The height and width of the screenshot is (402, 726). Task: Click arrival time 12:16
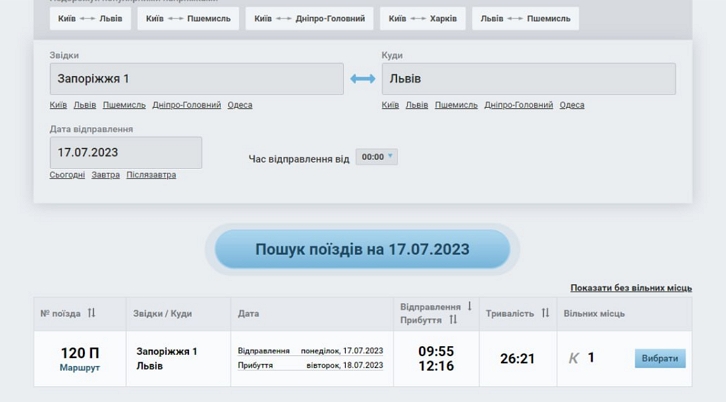(436, 366)
